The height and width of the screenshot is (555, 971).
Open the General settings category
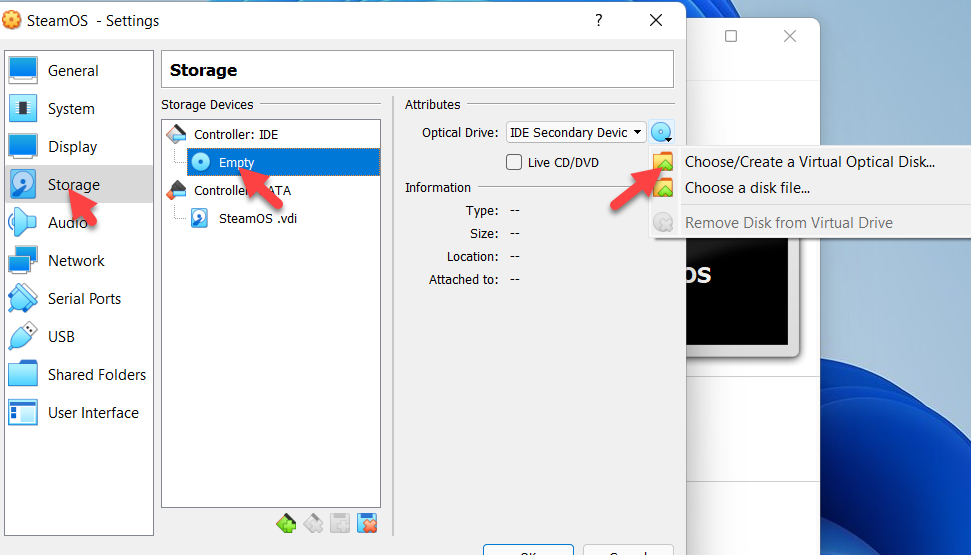pyautogui.click(x=72, y=71)
